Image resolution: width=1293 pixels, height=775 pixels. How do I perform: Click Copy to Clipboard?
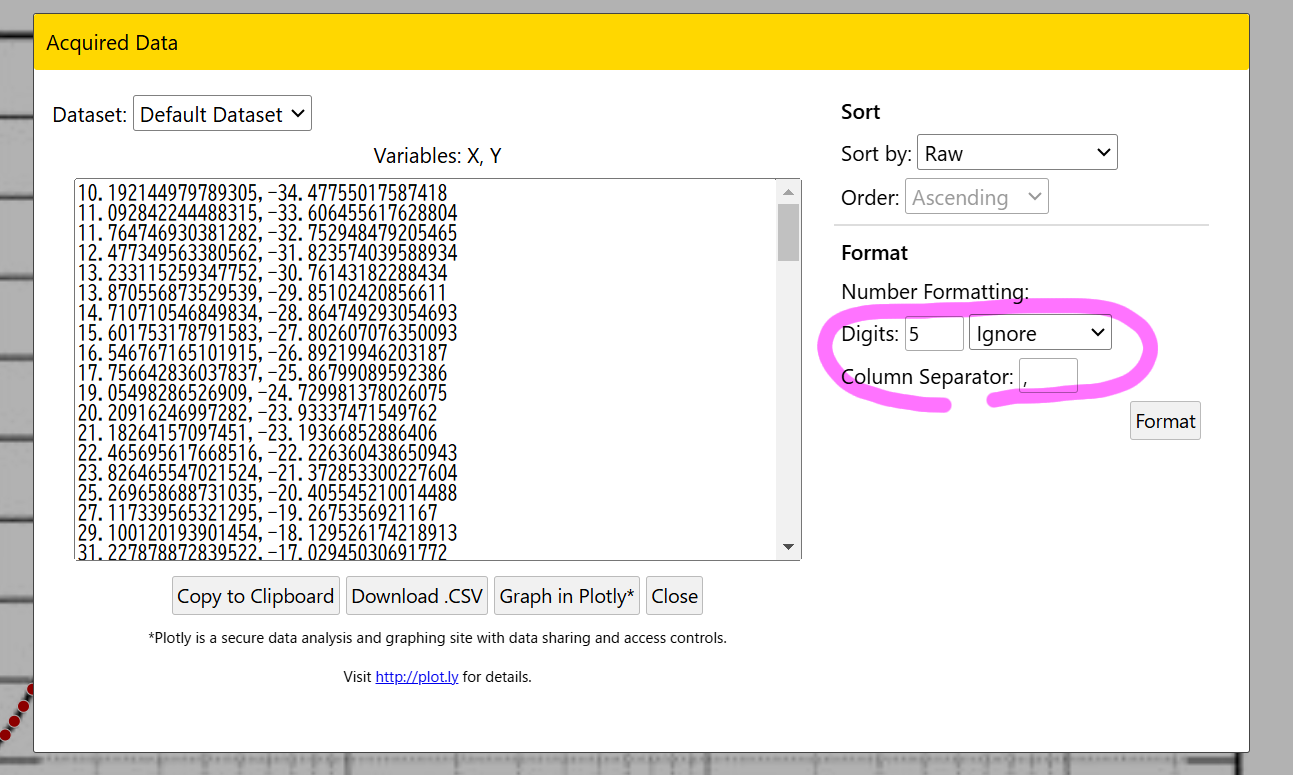(255, 596)
